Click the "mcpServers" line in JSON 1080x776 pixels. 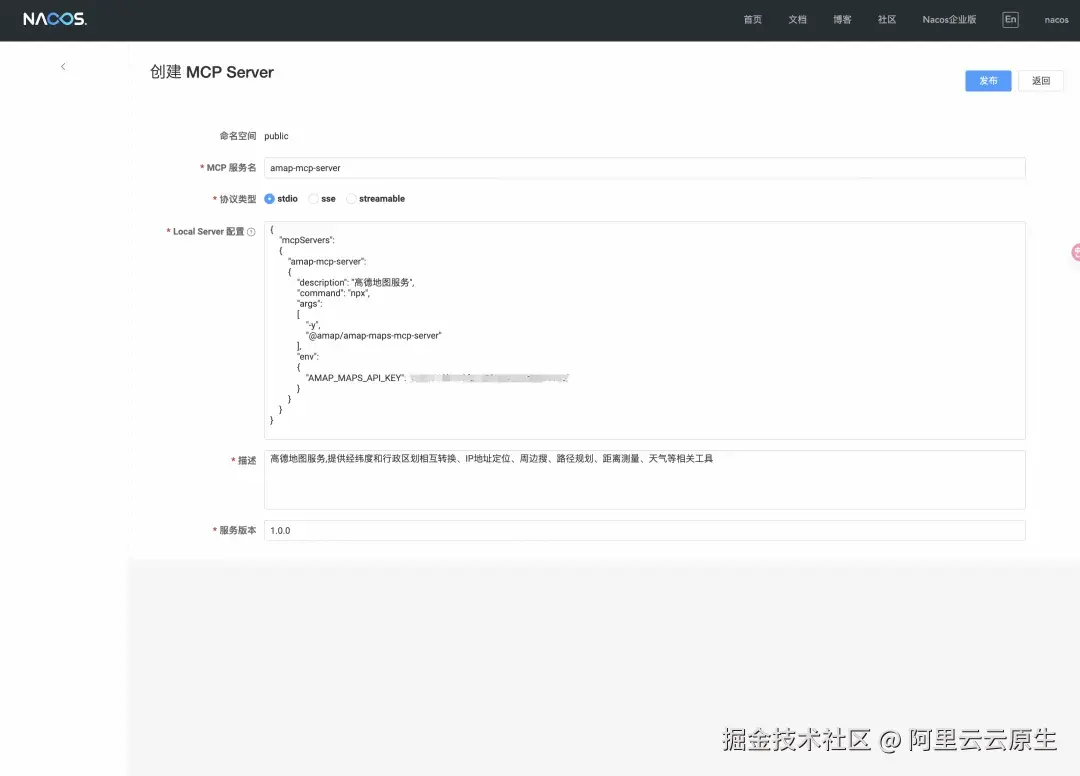307,240
